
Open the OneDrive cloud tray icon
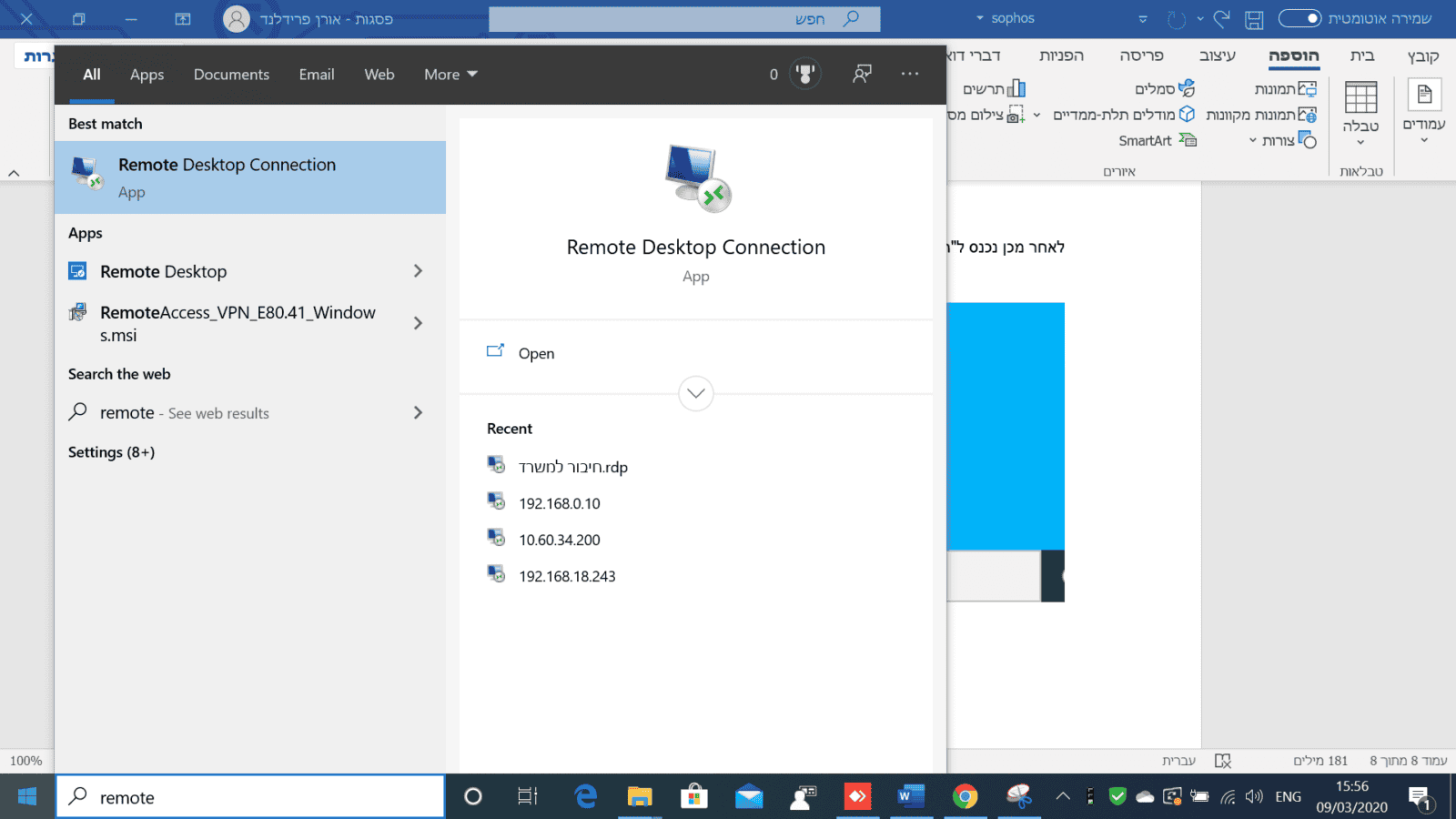coord(1145,797)
